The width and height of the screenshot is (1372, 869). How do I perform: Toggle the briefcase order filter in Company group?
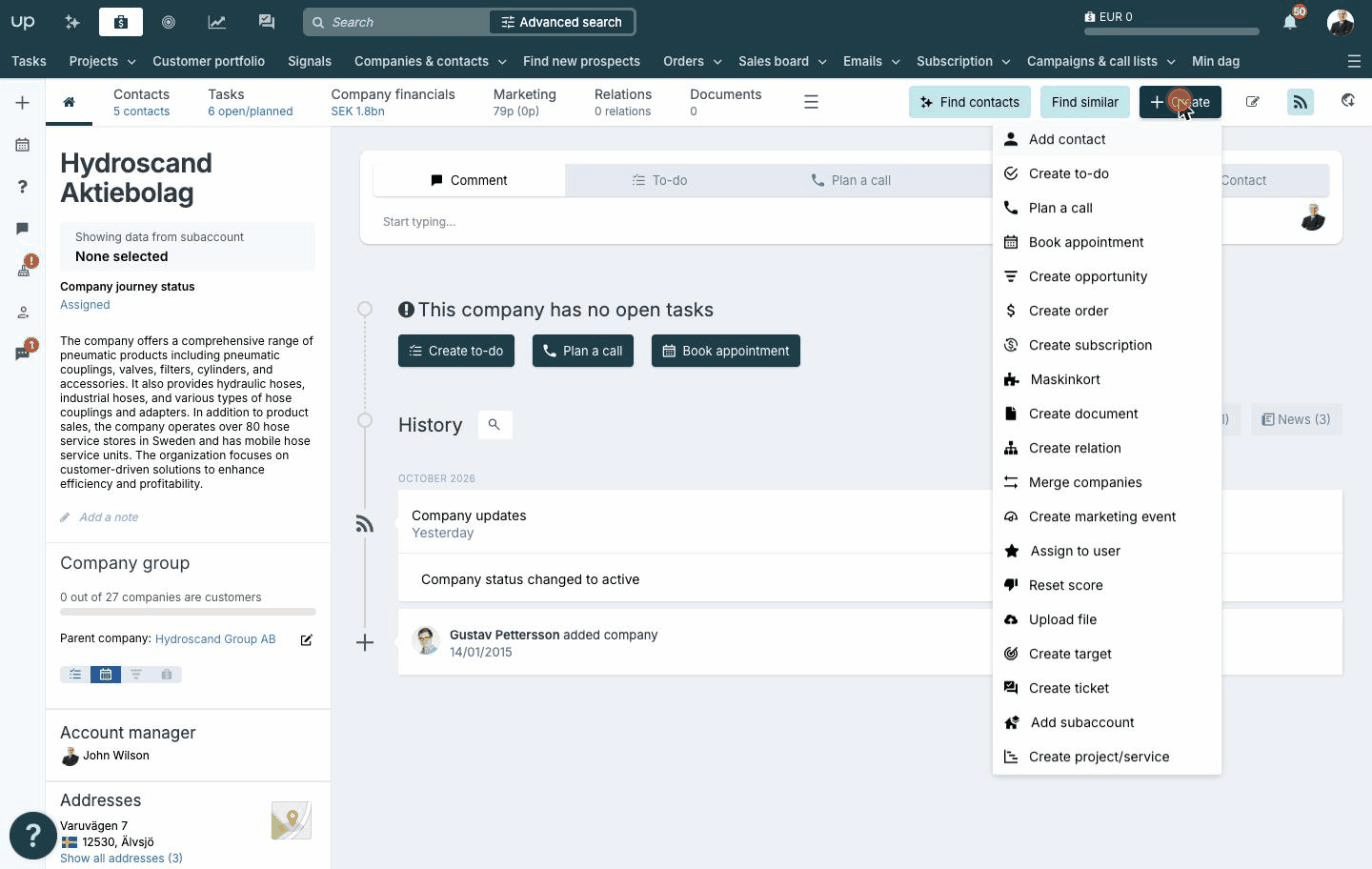(x=166, y=675)
